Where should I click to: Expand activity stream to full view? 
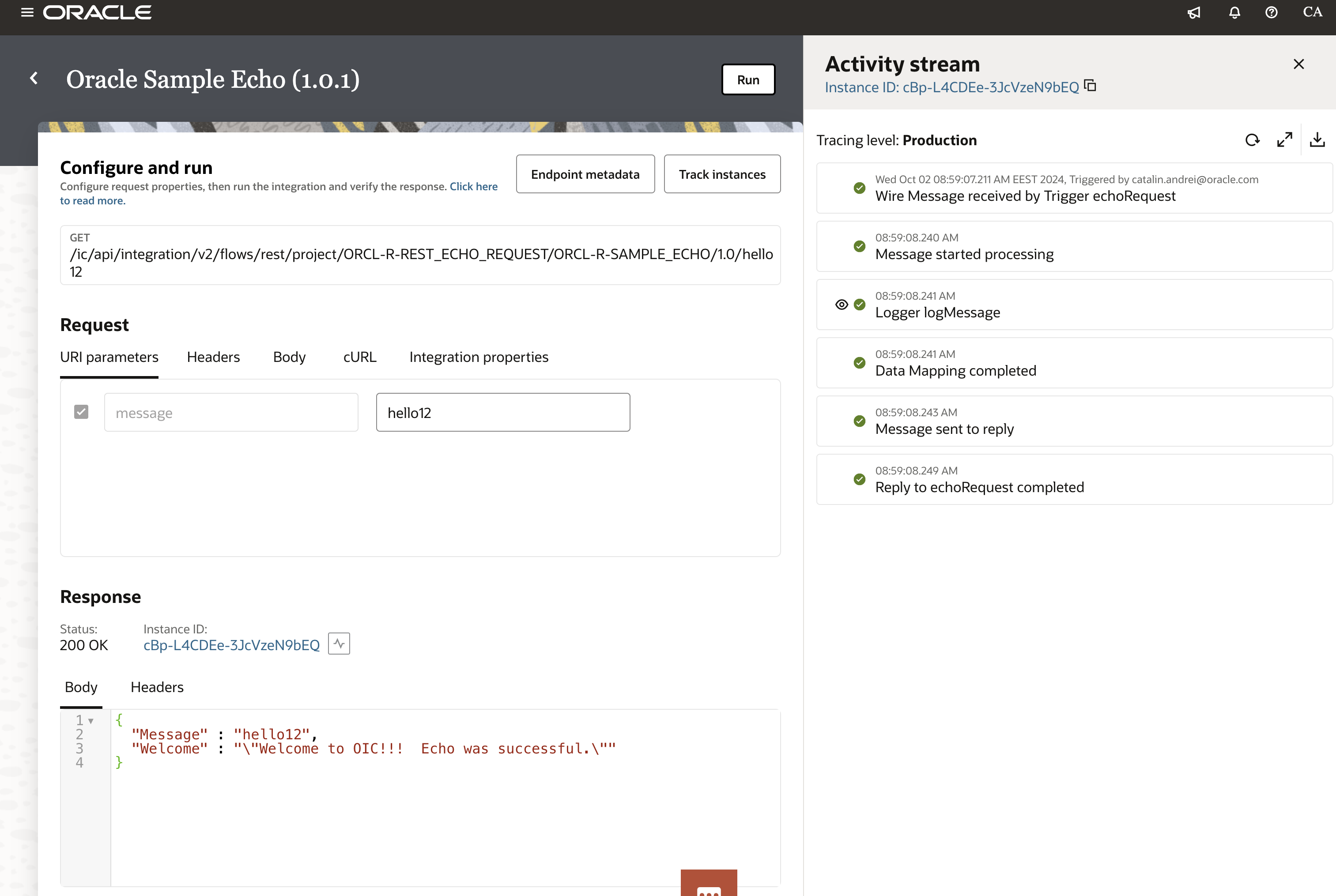pyautogui.click(x=1285, y=140)
